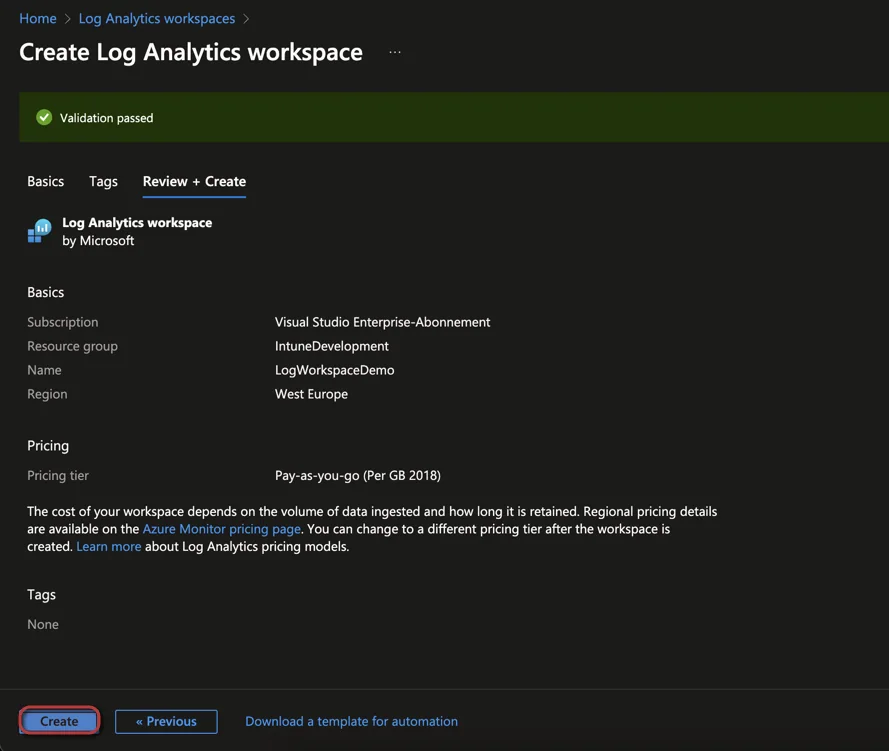This screenshot has height=751, width=889.
Task: Open the ellipsis more options menu
Action: point(395,52)
